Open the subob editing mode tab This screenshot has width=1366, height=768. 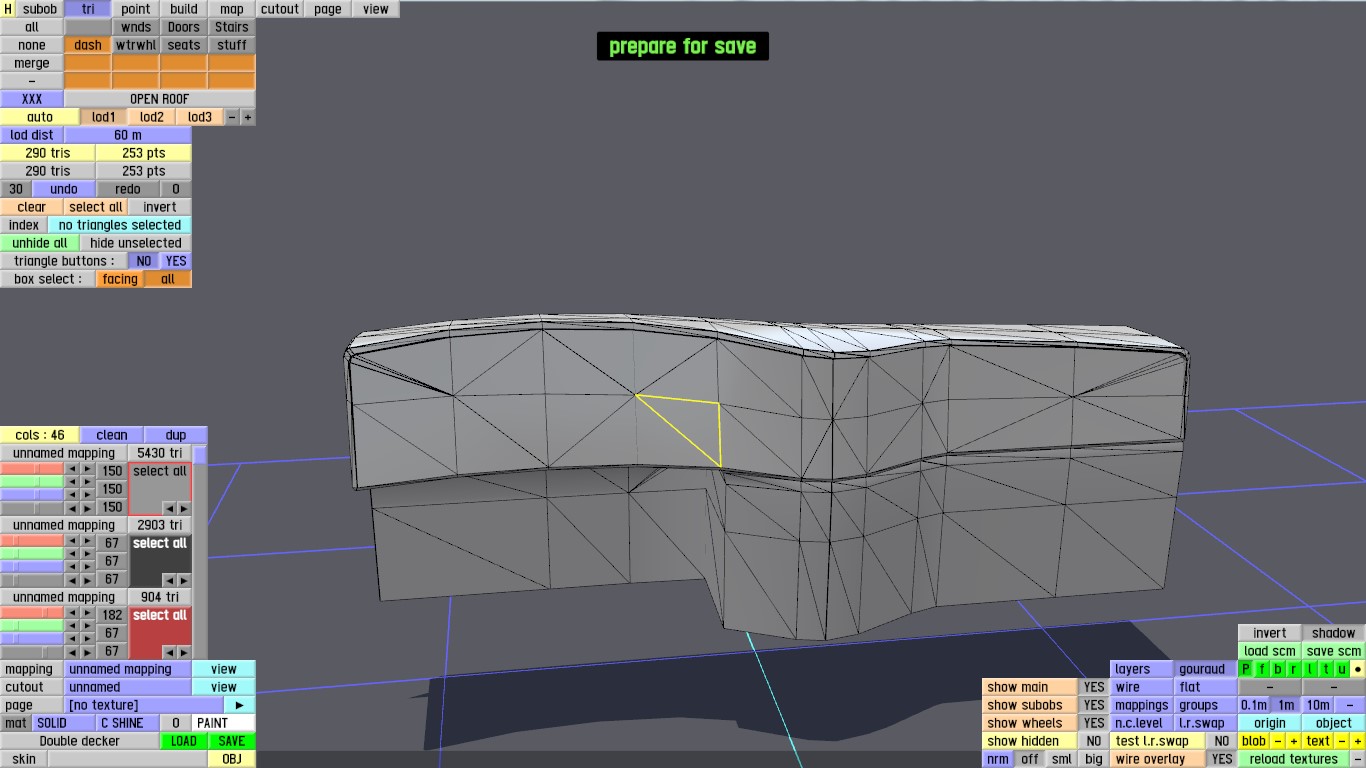point(40,9)
